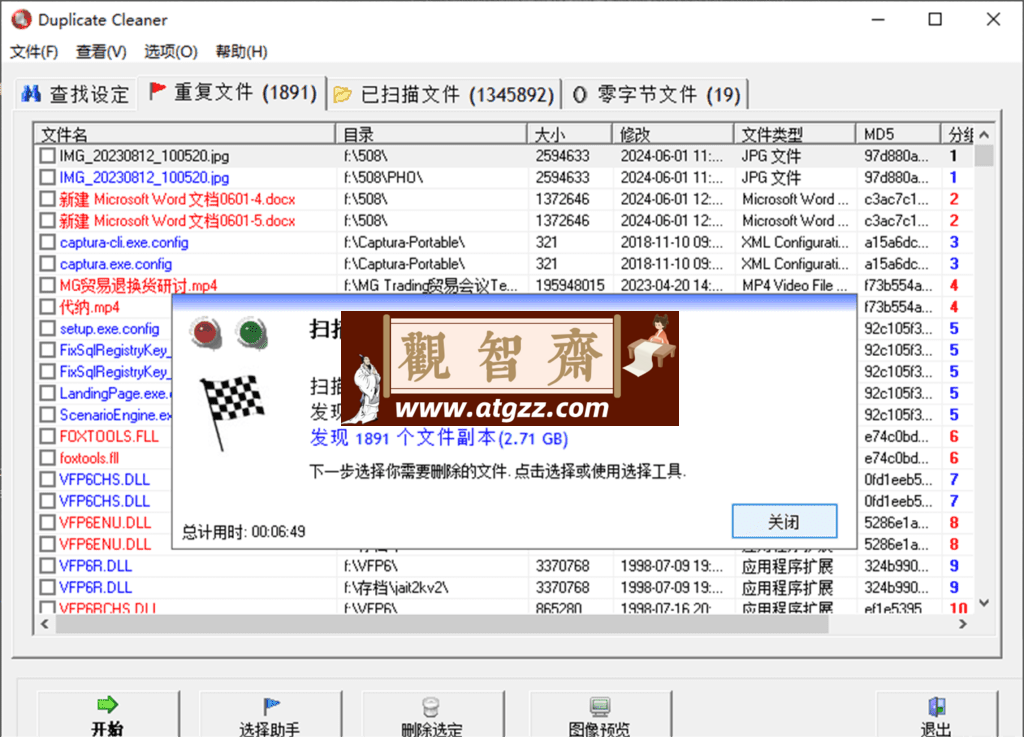Check the LandingPage.exe row checkbox
This screenshot has height=737, width=1024.
tap(47, 393)
